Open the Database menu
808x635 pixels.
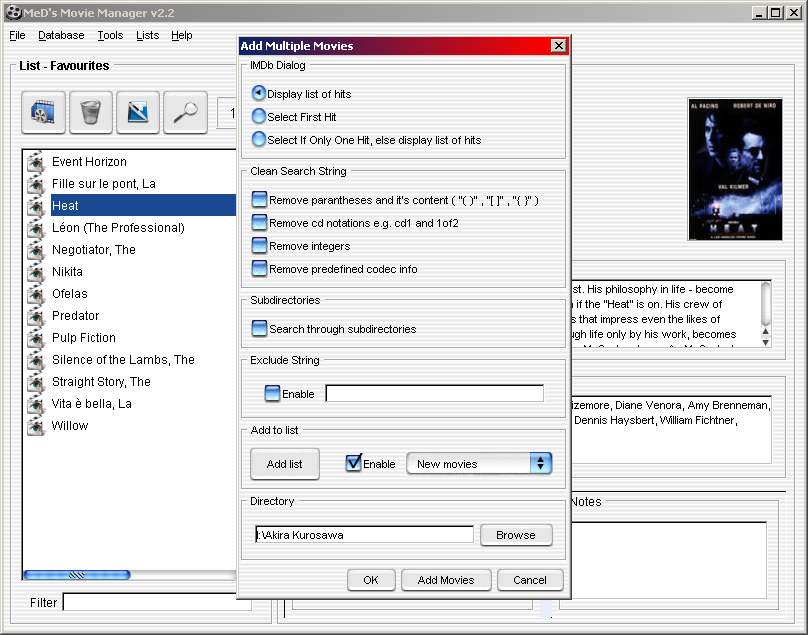[x=61, y=35]
